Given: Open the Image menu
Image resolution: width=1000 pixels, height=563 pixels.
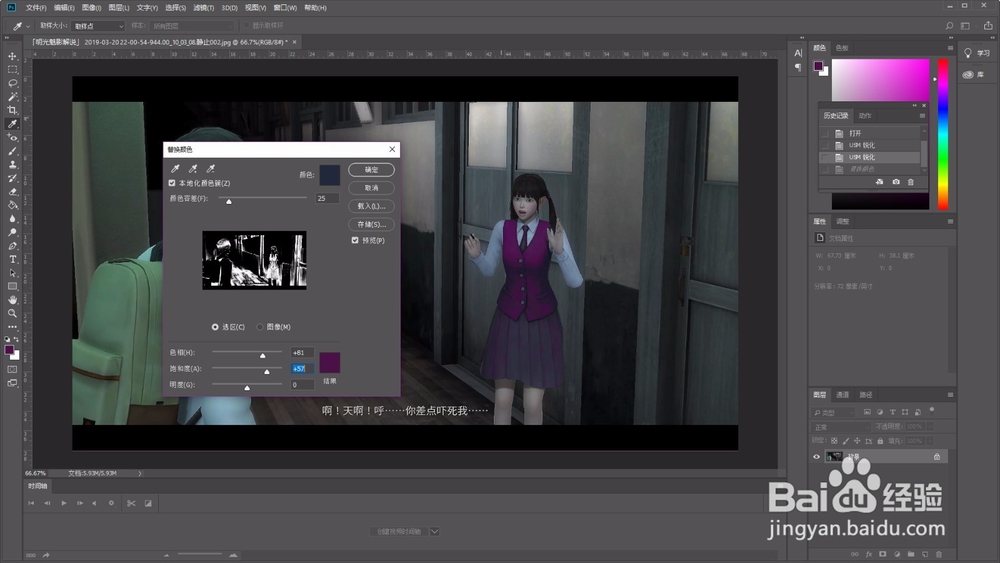Looking at the screenshot, I should click(x=91, y=8).
